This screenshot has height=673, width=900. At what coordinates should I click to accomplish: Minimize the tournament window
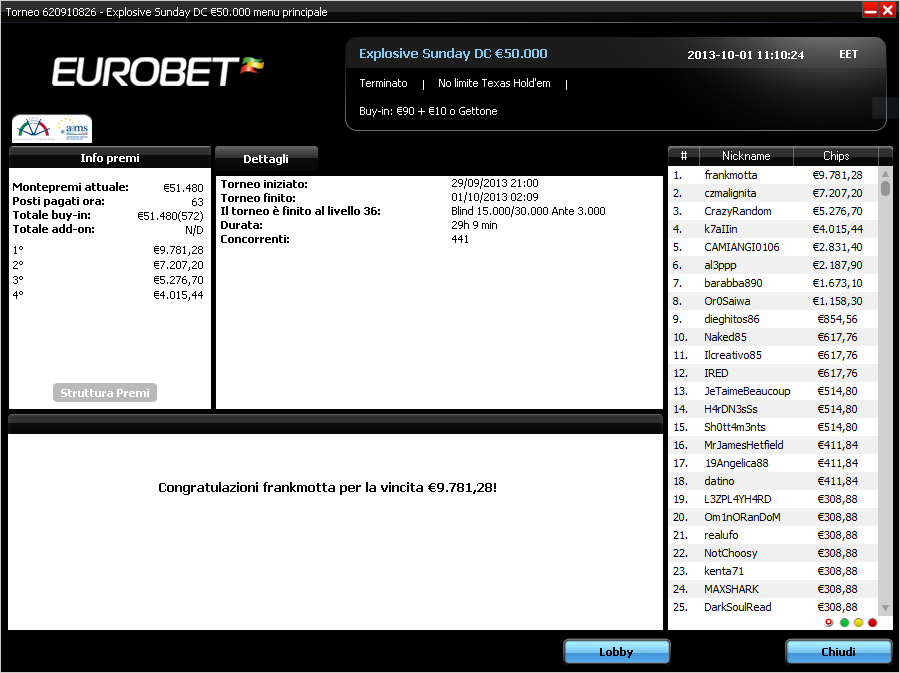pyautogui.click(x=870, y=10)
